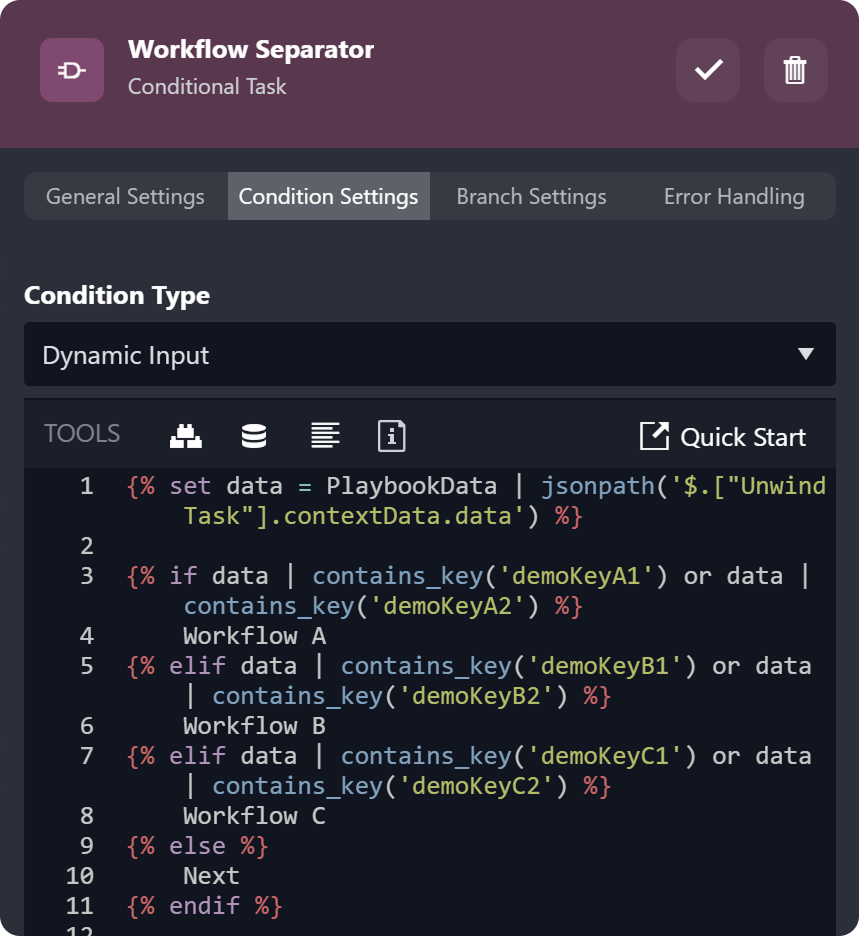Open the Branch Settings tab
Image resolution: width=859 pixels, height=936 pixels.
[x=531, y=196]
